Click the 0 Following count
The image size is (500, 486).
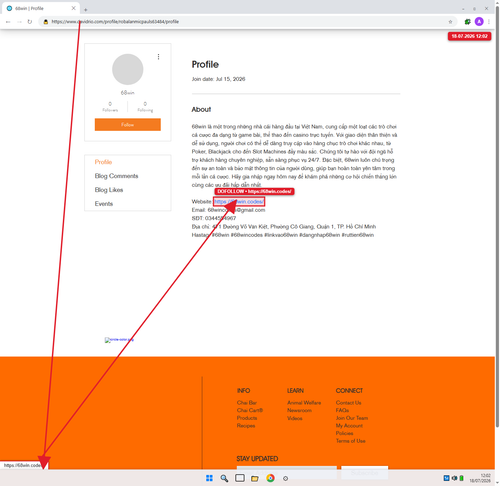coord(145,107)
